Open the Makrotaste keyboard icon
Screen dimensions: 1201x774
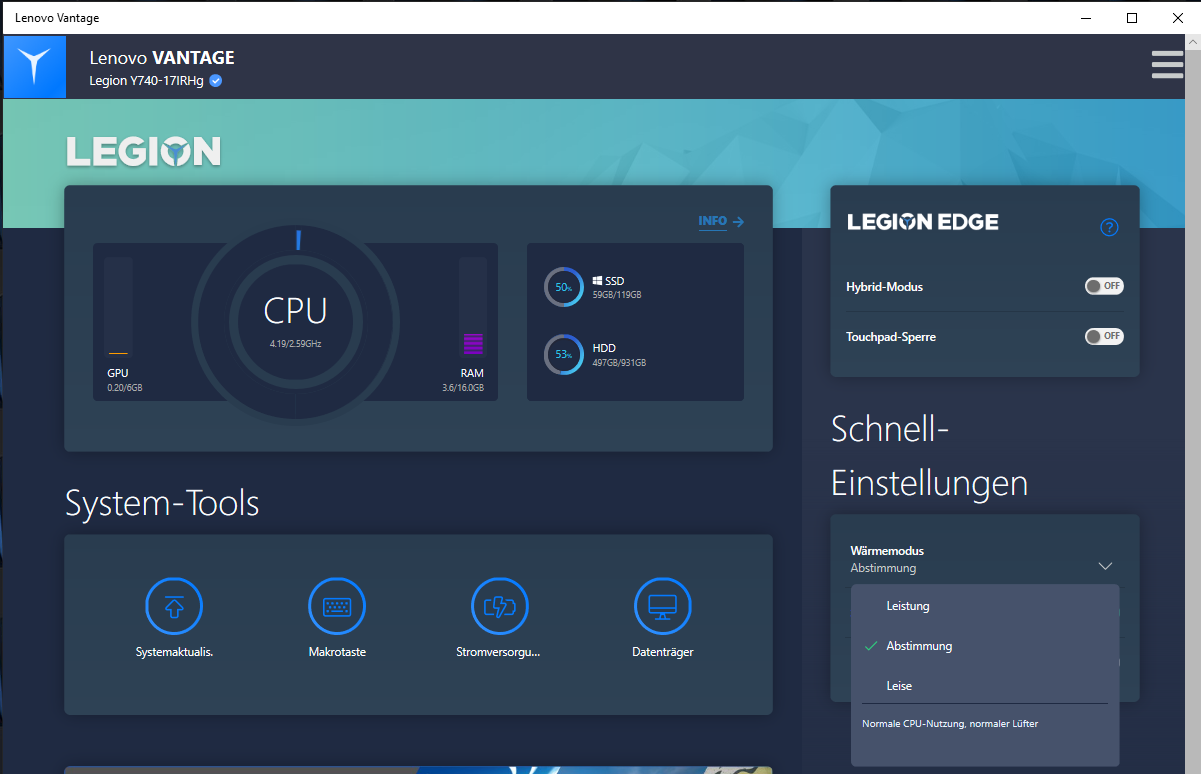tap(337, 606)
